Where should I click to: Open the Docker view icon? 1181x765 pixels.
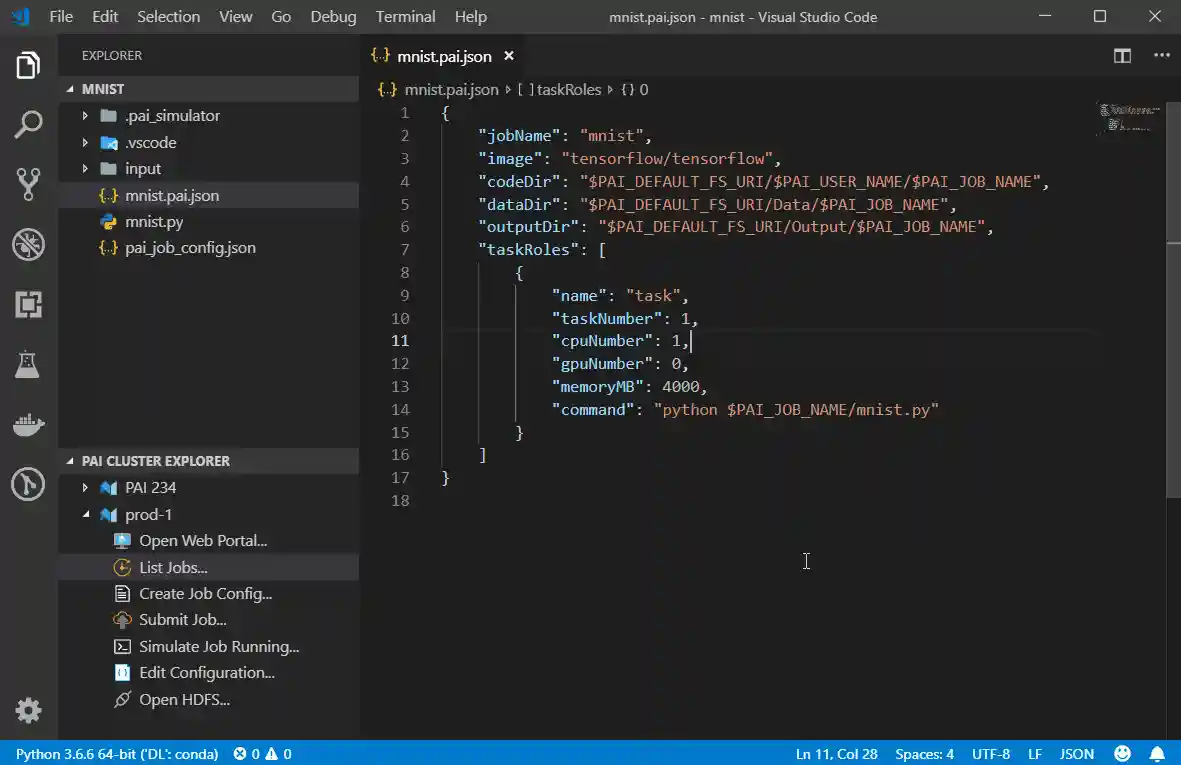tap(28, 425)
